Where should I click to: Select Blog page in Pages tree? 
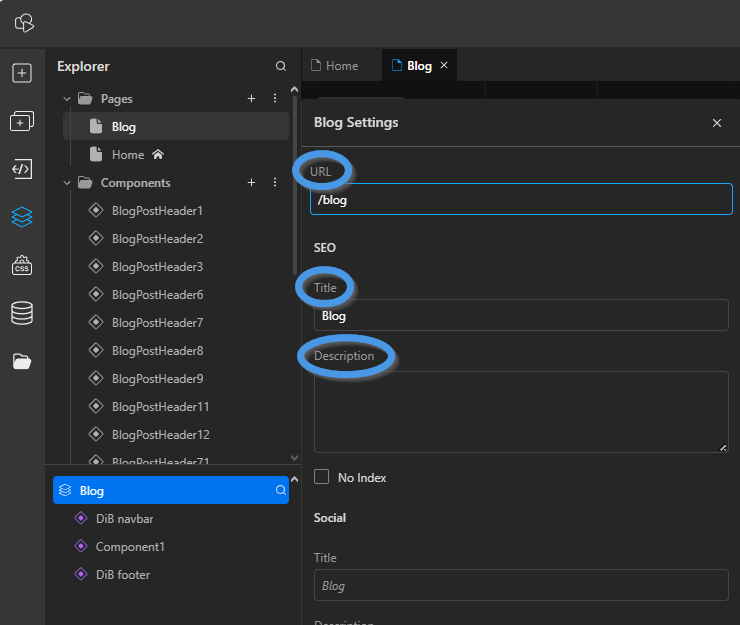point(176,126)
